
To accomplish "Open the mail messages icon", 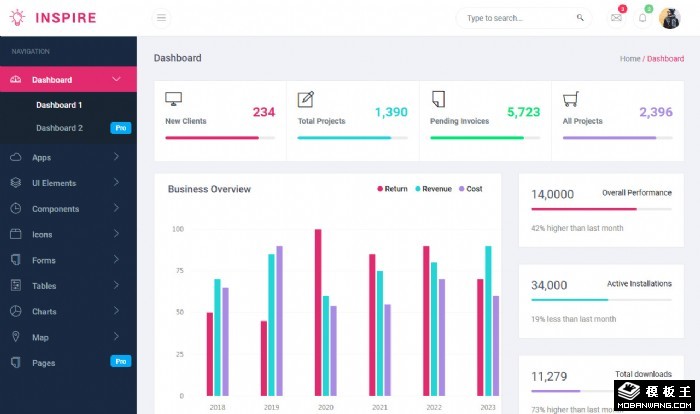I will 616,18.
